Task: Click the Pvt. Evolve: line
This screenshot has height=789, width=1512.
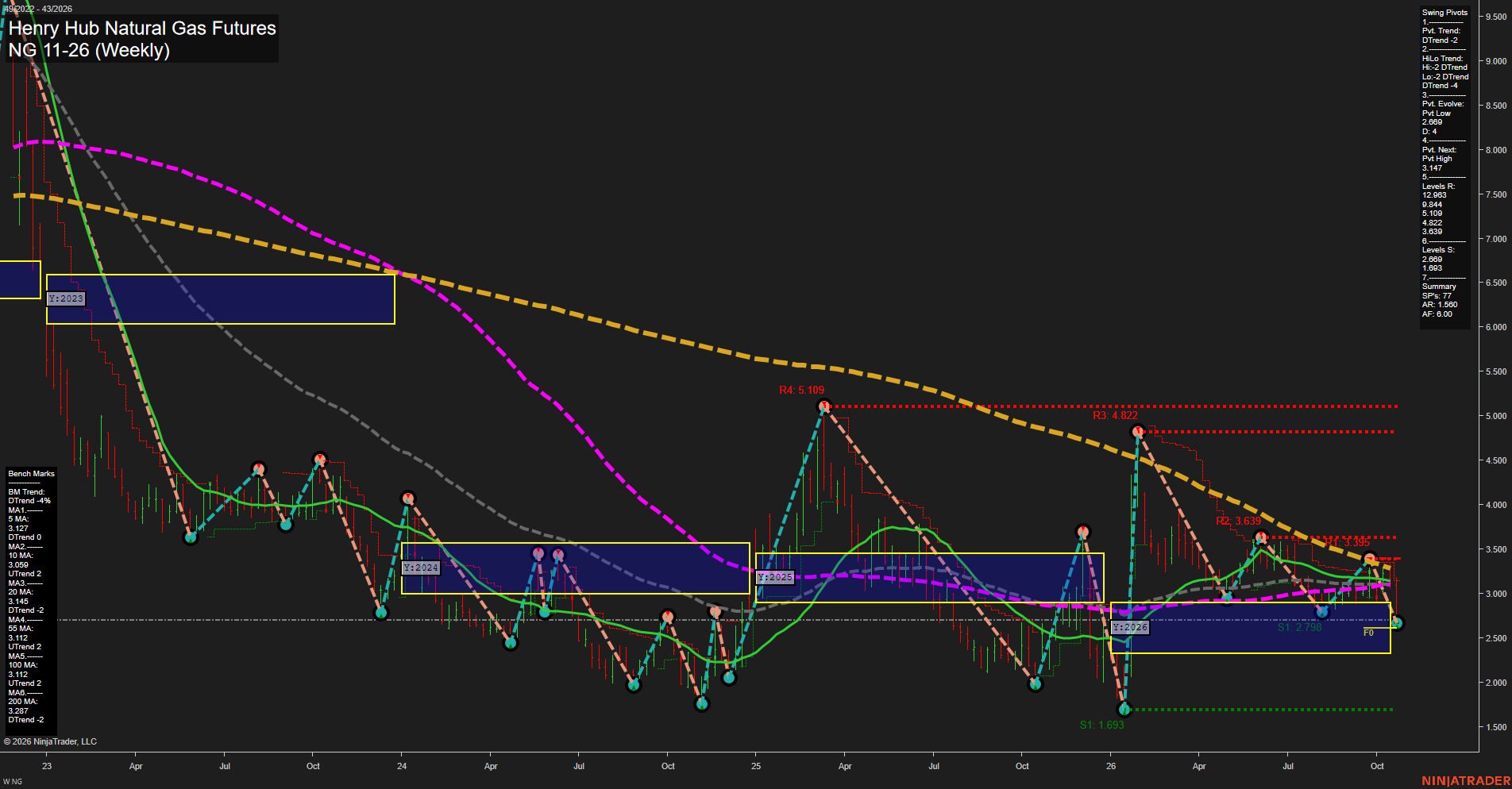Action: point(1442,104)
